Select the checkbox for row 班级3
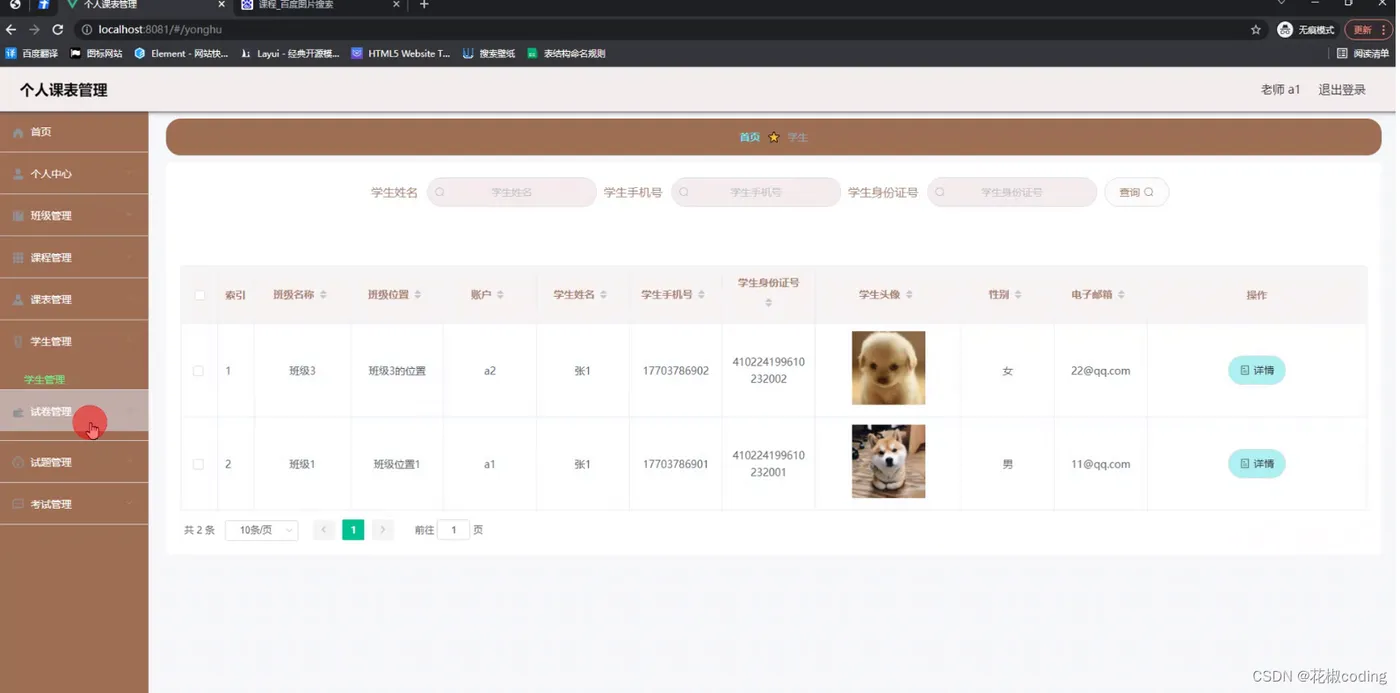This screenshot has height=693, width=1400. point(198,371)
